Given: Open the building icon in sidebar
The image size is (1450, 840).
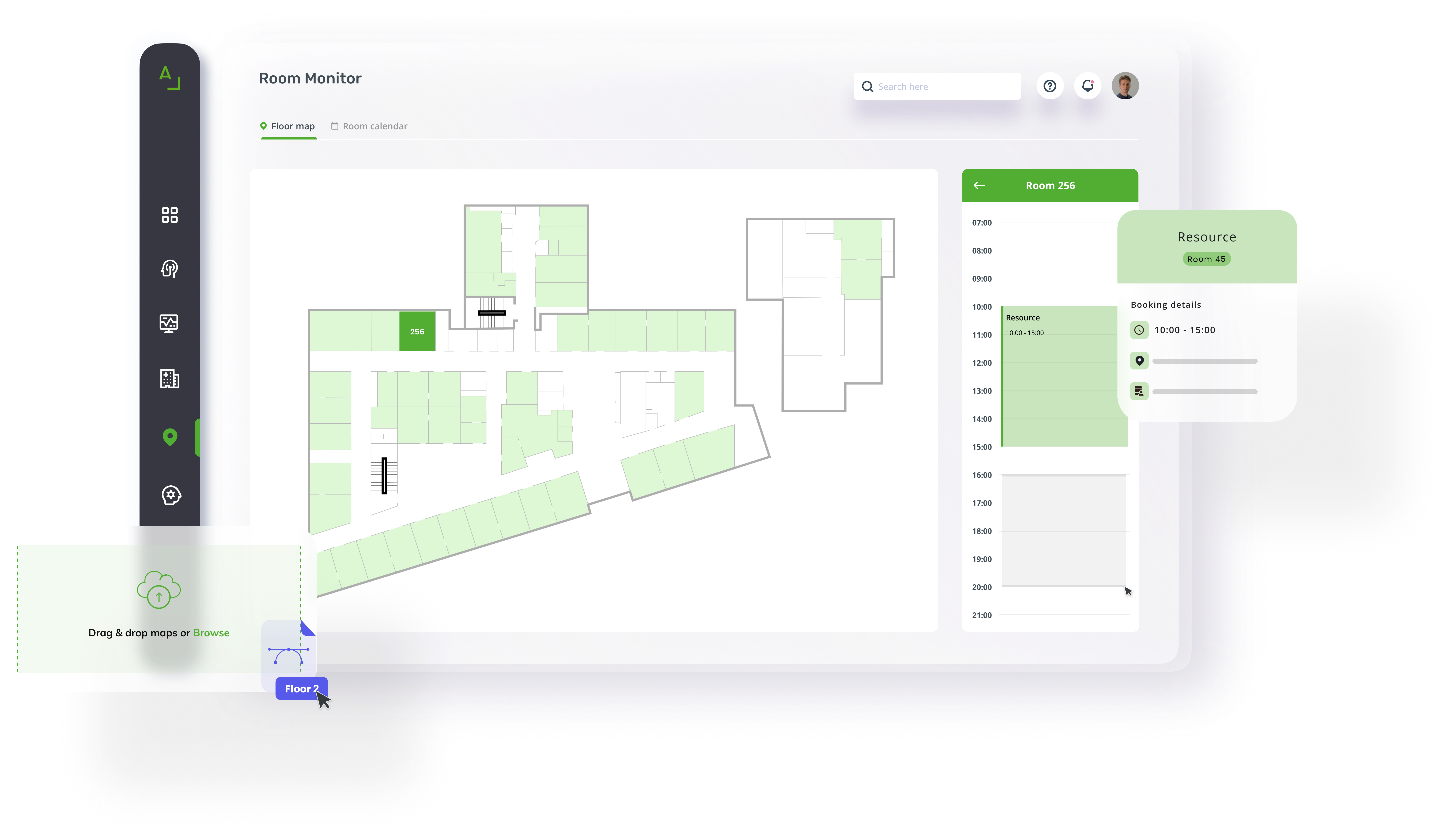Looking at the screenshot, I should tap(169, 379).
